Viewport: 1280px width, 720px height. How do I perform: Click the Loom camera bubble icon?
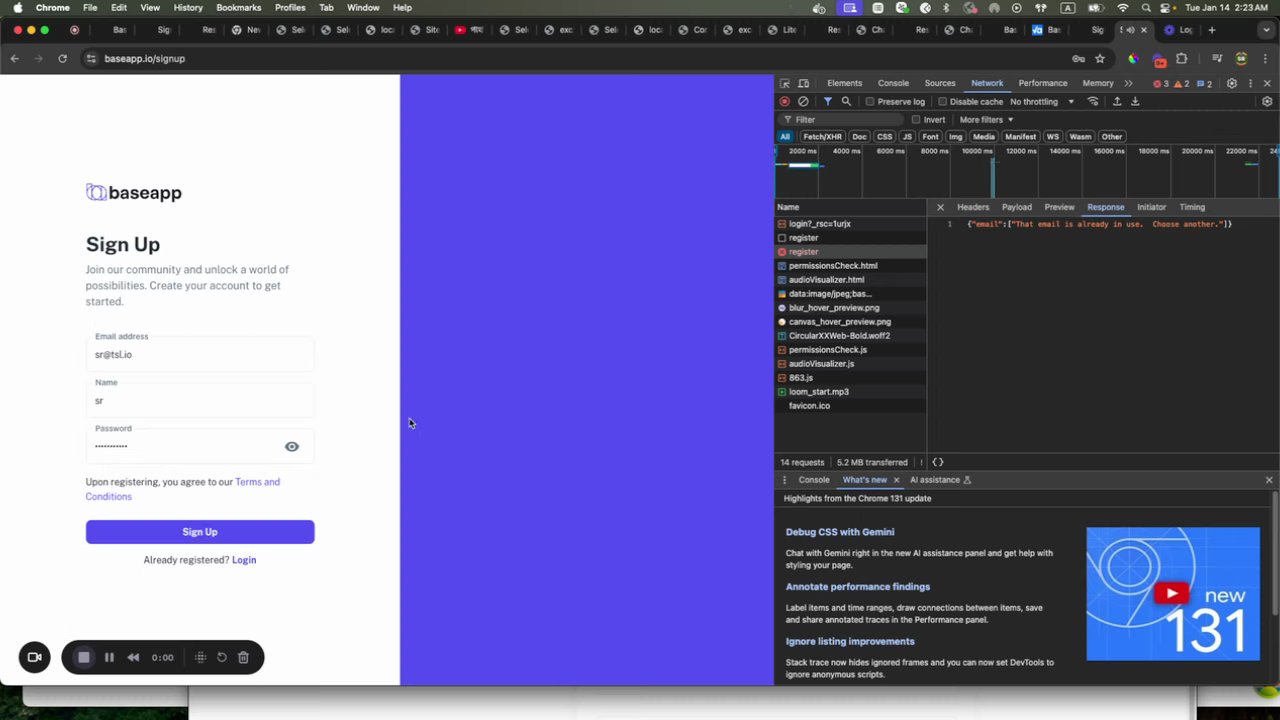coord(34,657)
